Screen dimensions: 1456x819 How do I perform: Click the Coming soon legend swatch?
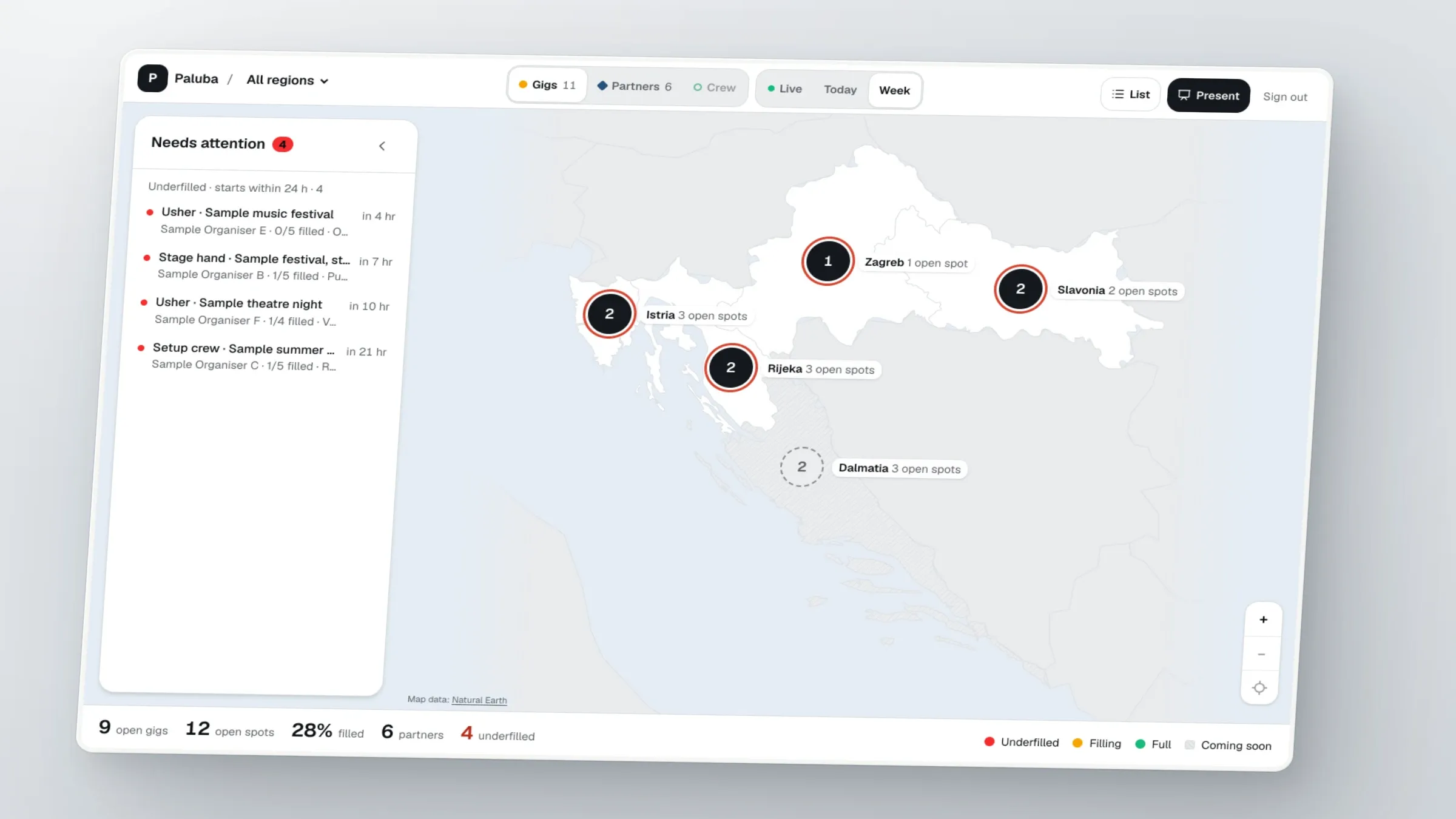point(1190,744)
